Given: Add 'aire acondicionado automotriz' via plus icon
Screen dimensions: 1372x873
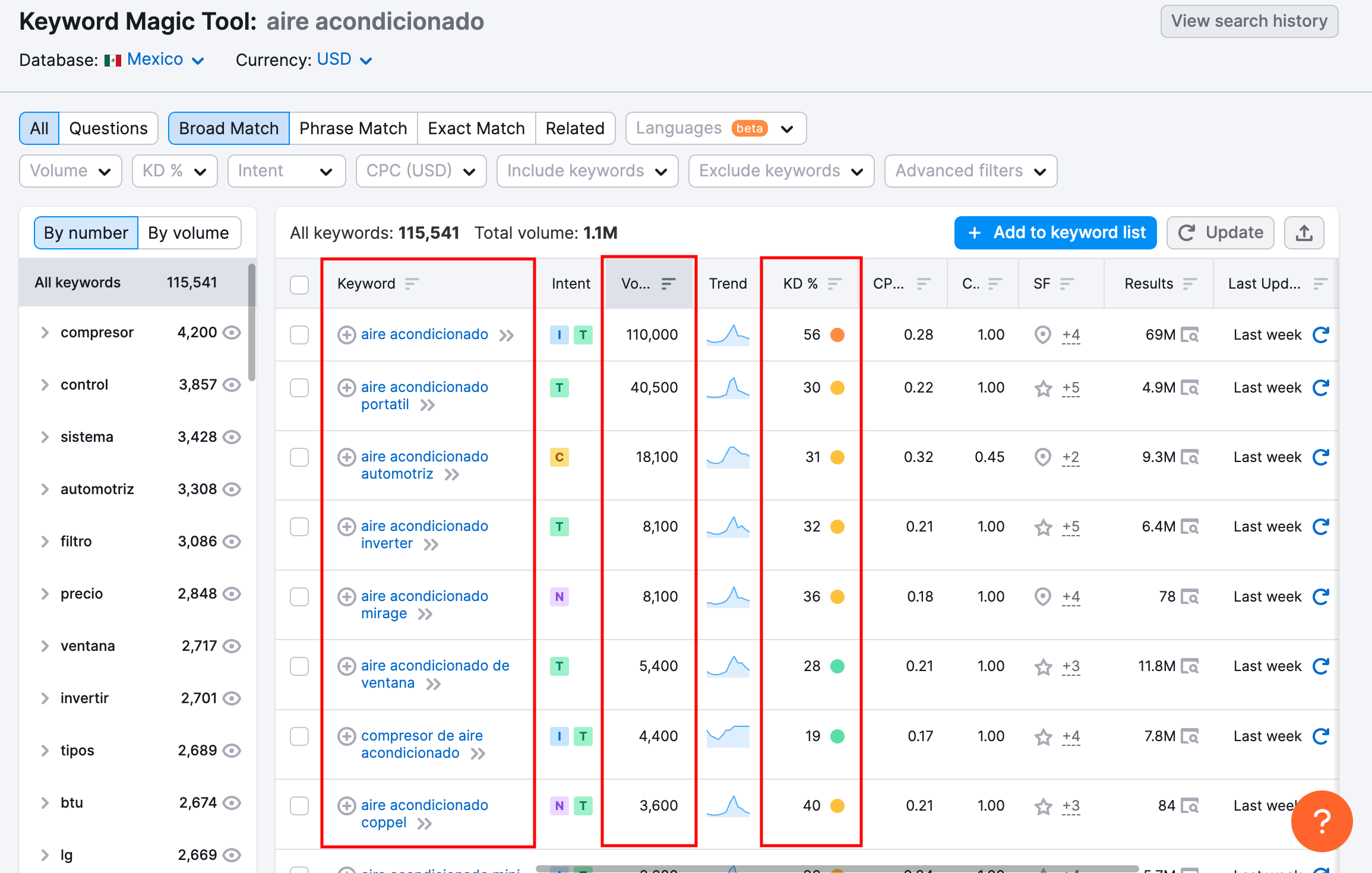Looking at the screenshot, I should 346,457.
